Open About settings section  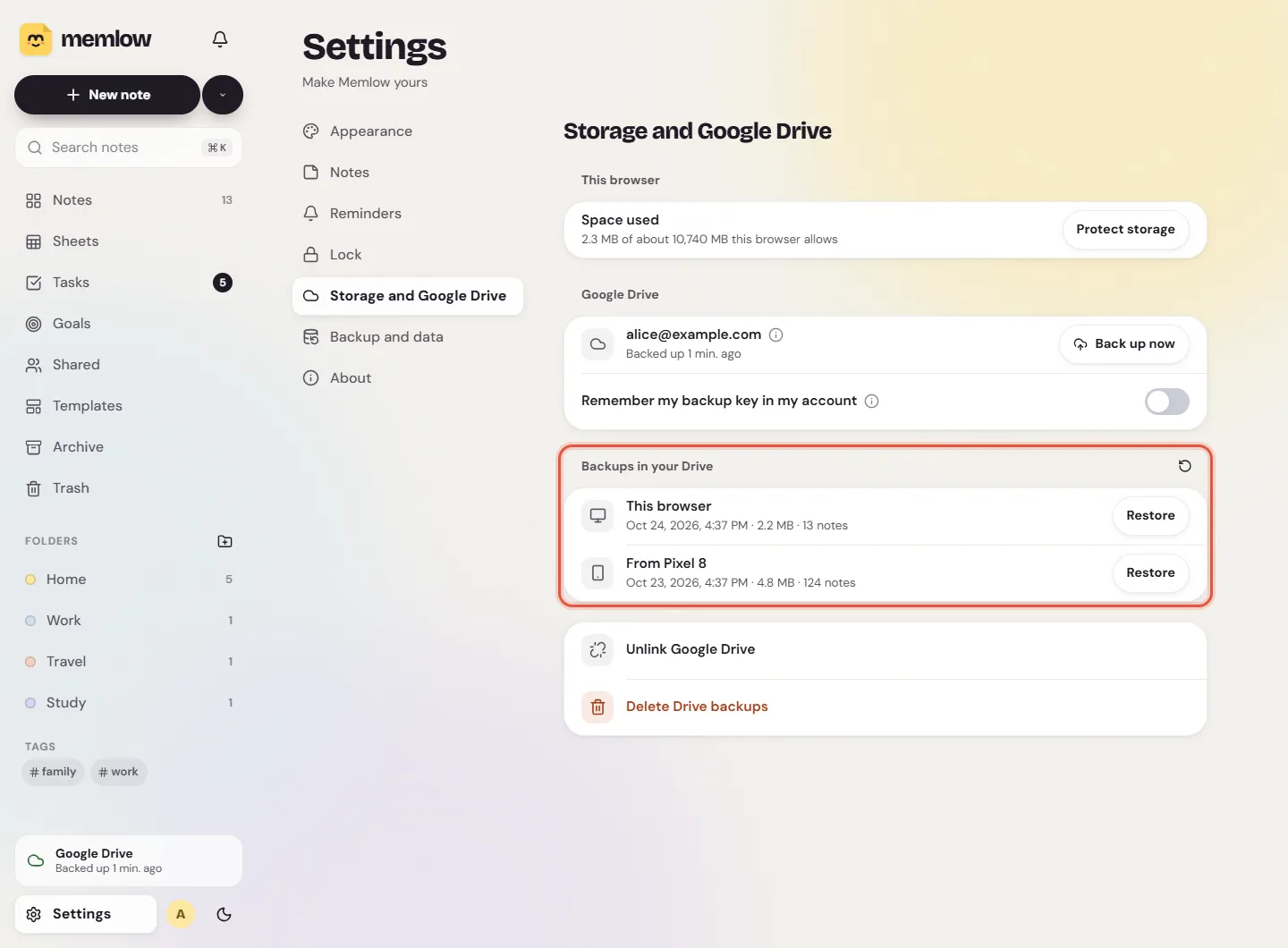click(x=408, y=378)
